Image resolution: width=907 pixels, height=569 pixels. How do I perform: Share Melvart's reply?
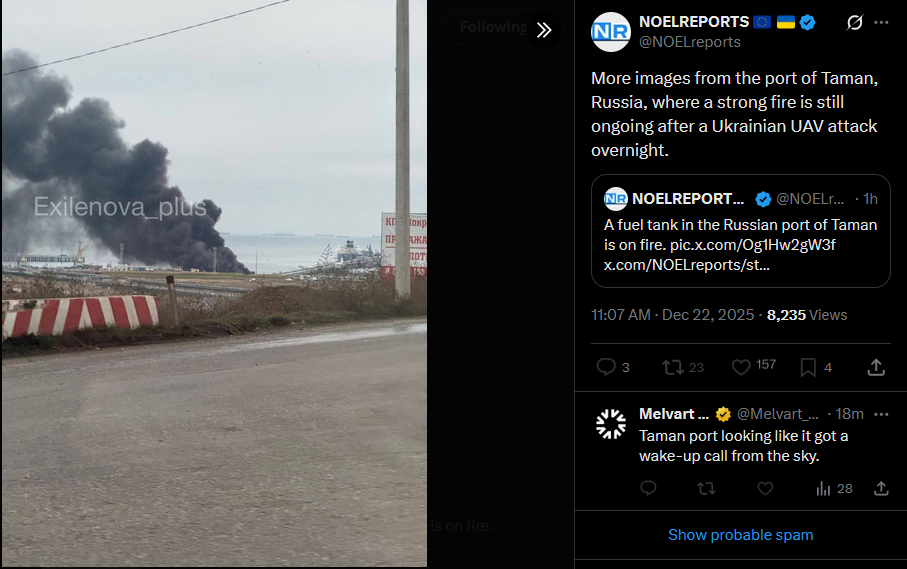[x=881, y=489]
